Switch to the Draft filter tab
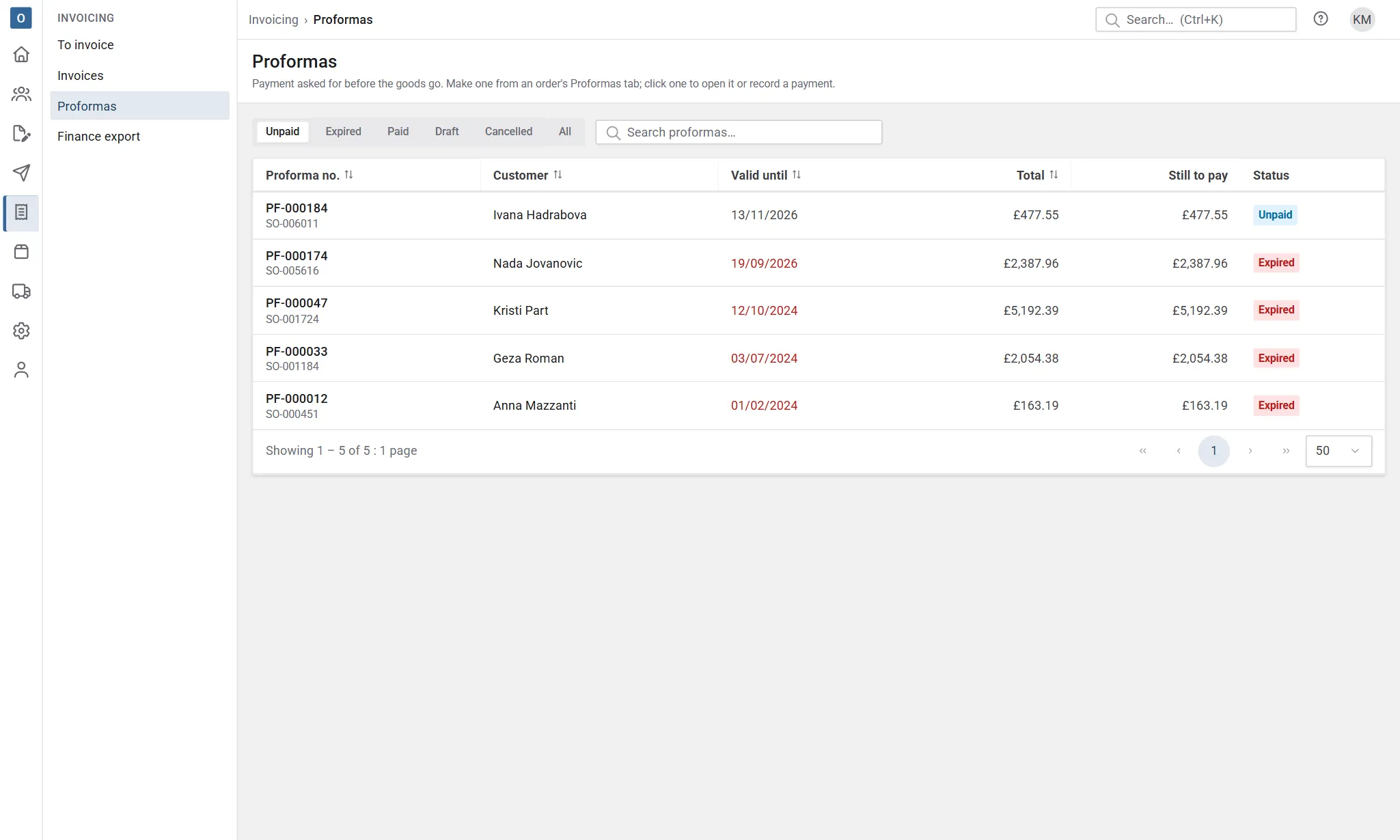1400x840 pixels. (447, 132)
